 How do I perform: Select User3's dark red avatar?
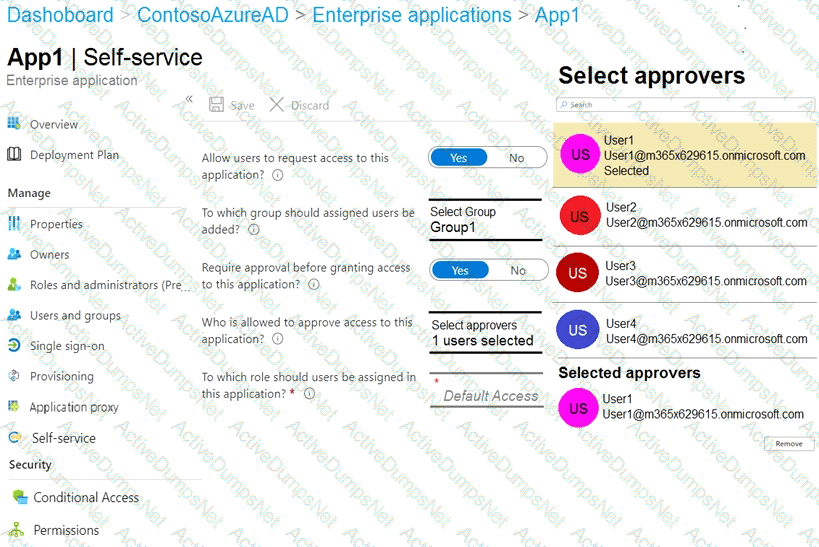coord(578,273)
